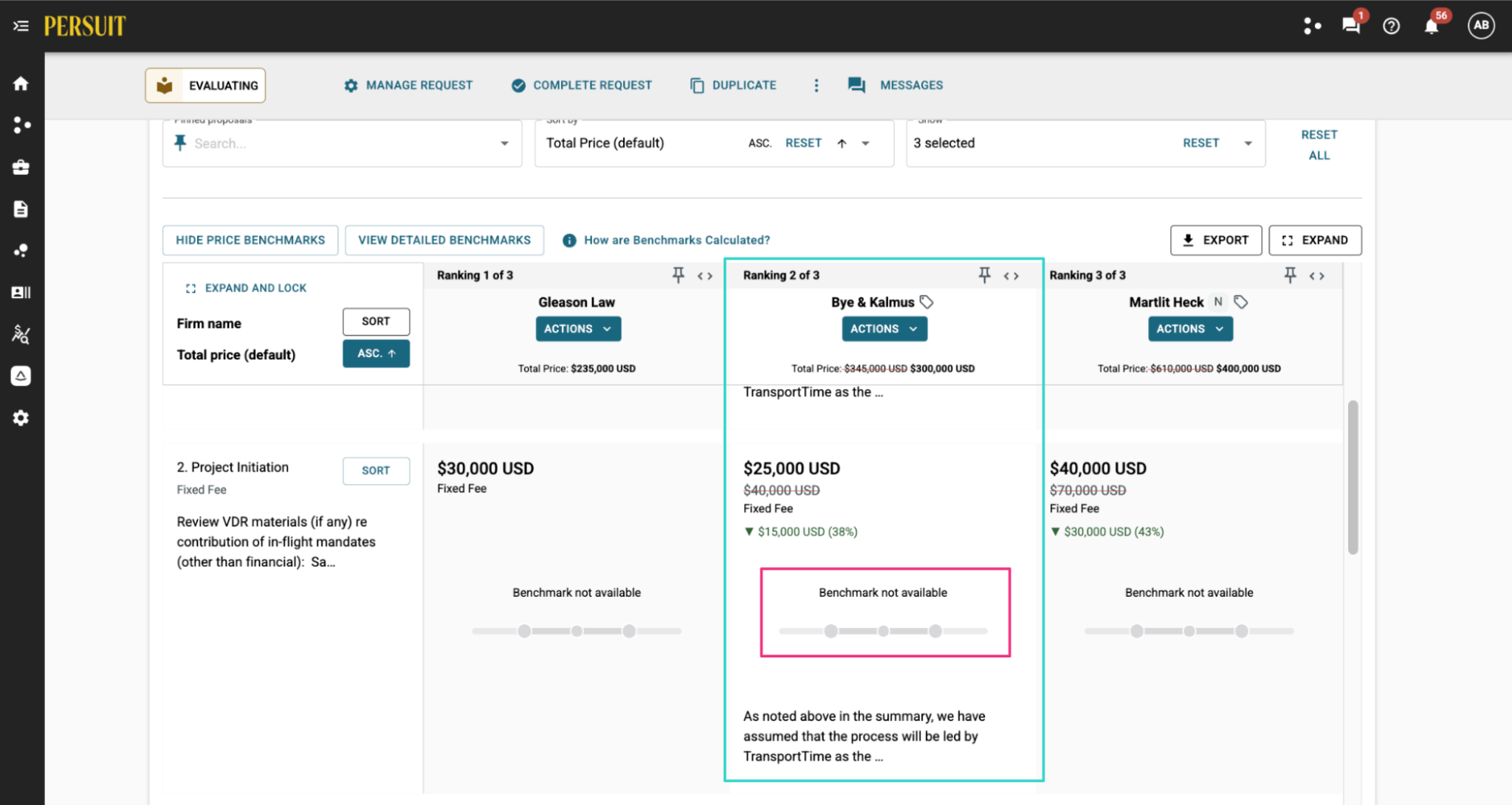The image size is (1512, 805).
Task: Open Gleason Law ACTIONS dropdown
Action: (x=578, y=329)
